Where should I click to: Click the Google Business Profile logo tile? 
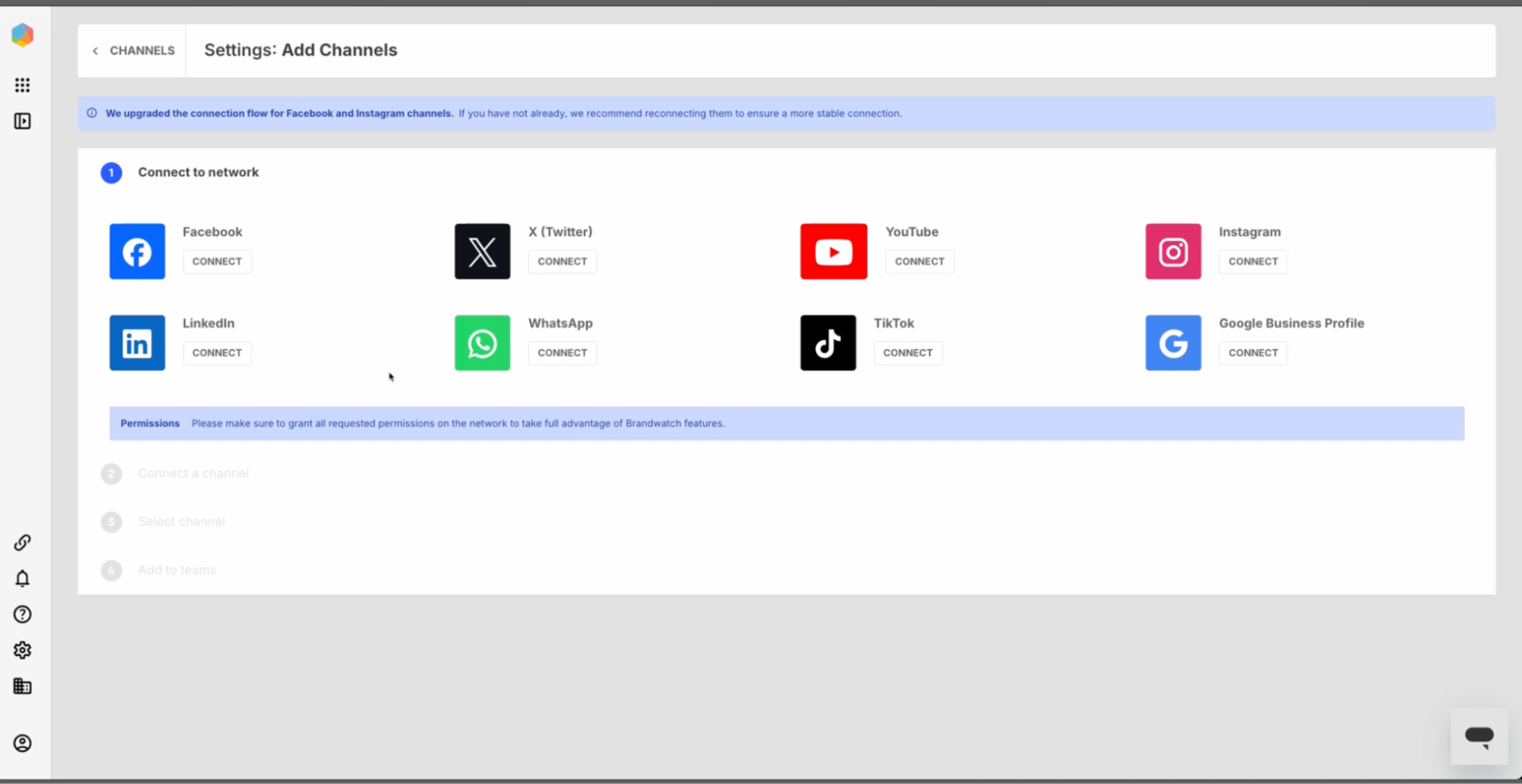coord(1173,343)
